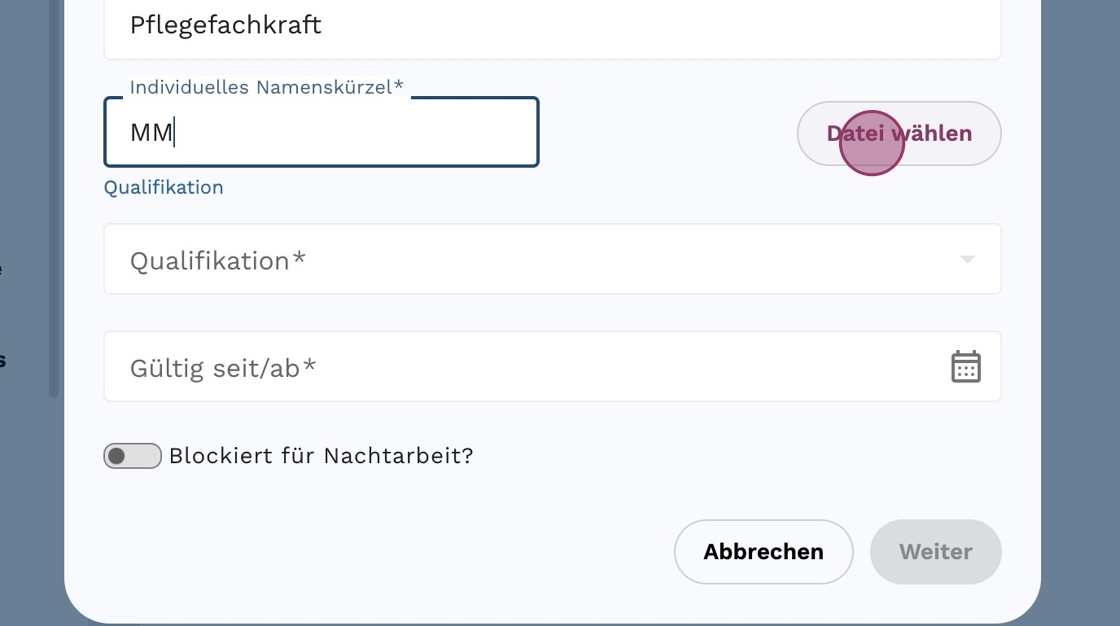This screenshot has height=626, width=1120.
Task: Click the word Pflegefachkraft in top field
Action: click(225, 26)
